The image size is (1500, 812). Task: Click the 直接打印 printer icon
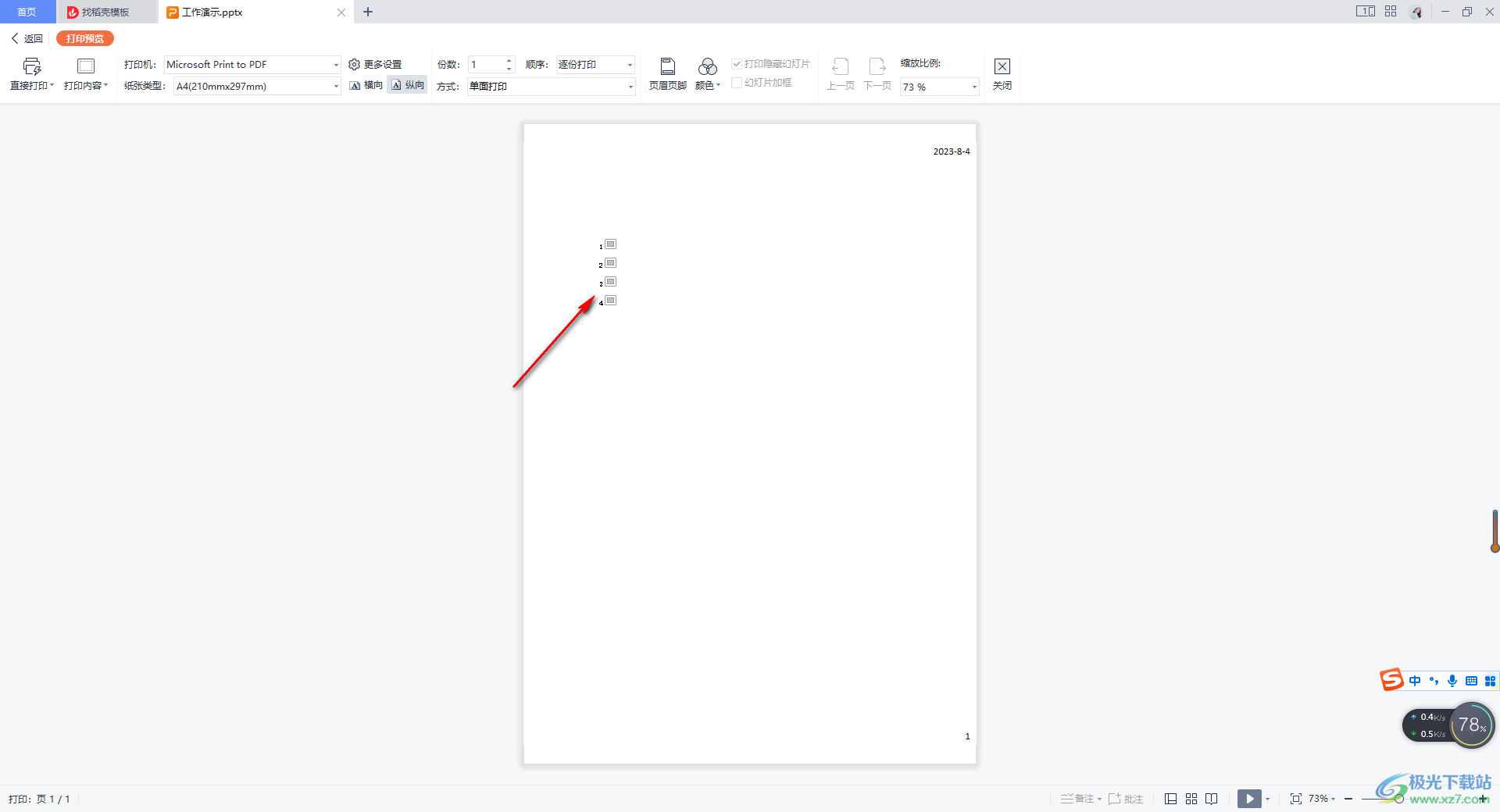coord(32,66)
